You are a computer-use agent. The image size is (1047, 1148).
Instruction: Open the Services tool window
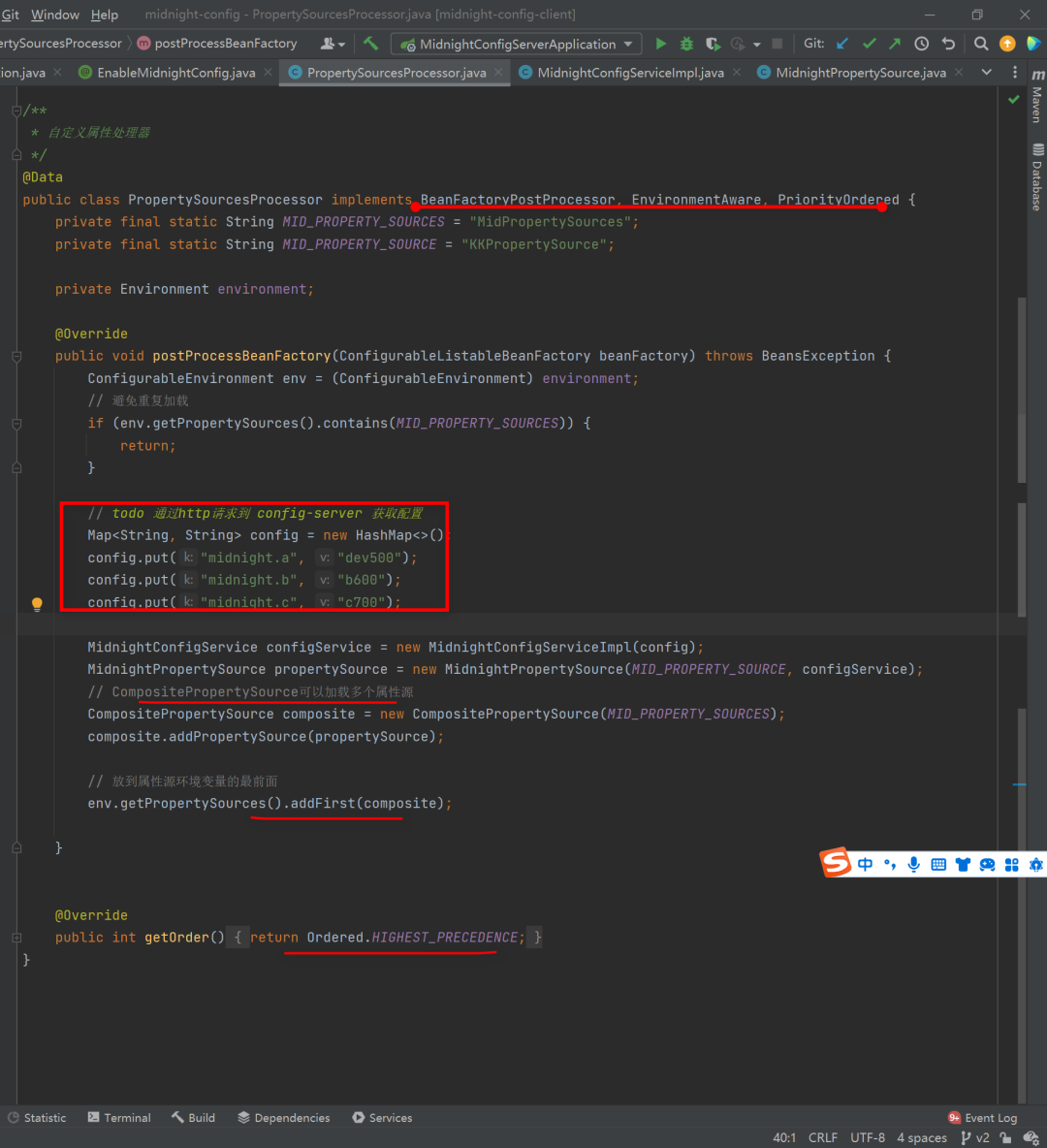(382, 1117)
